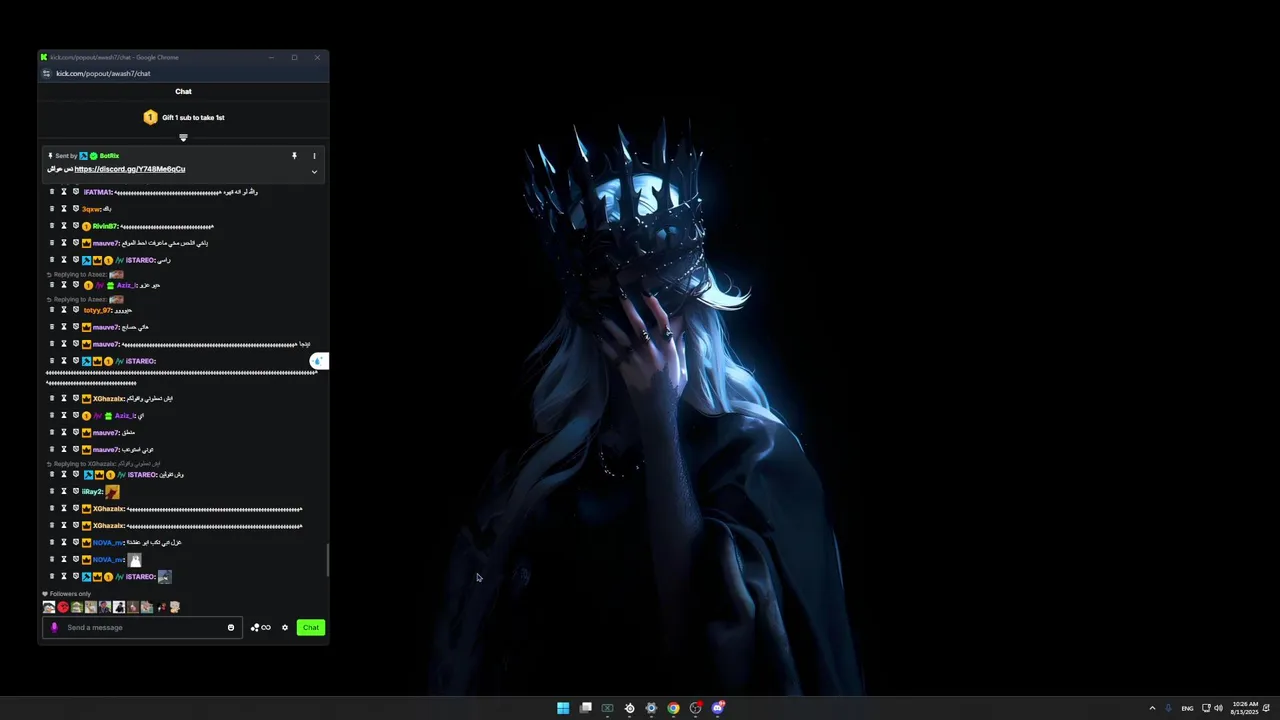The width and height of the screenshot is (1280, 720).
Task: Click 'Followers only' status text
Action: tap(70, 594)
